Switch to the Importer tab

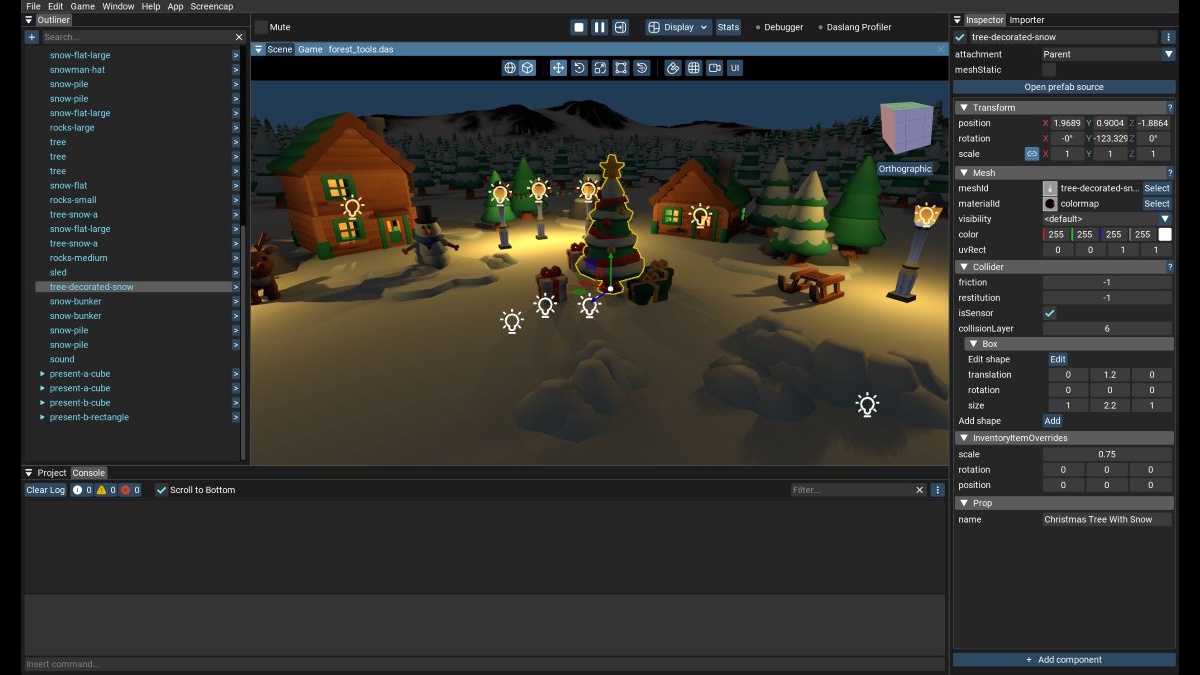(x=1027, y=20)
